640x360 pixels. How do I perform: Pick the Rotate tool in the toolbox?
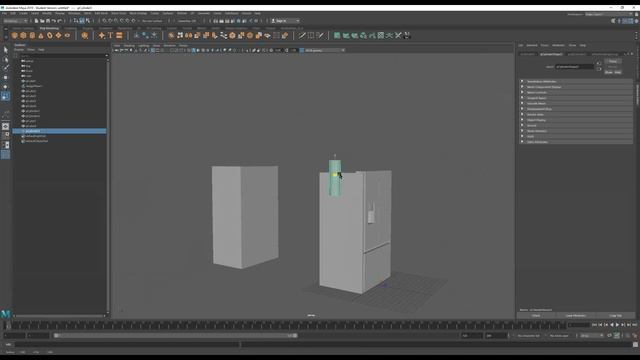[6, 87]
